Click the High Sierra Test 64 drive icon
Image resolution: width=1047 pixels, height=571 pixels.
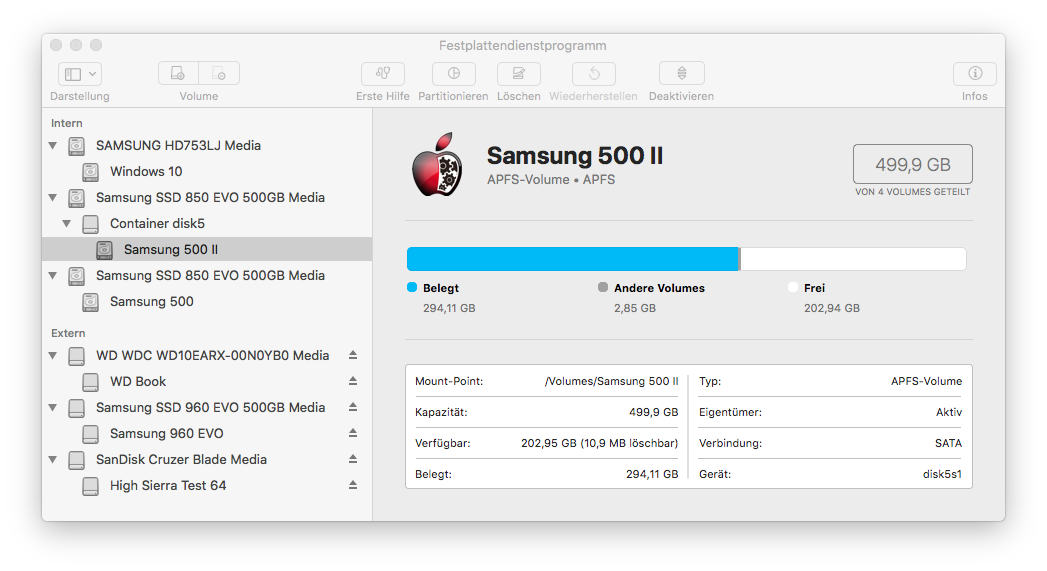pos(91,486)
